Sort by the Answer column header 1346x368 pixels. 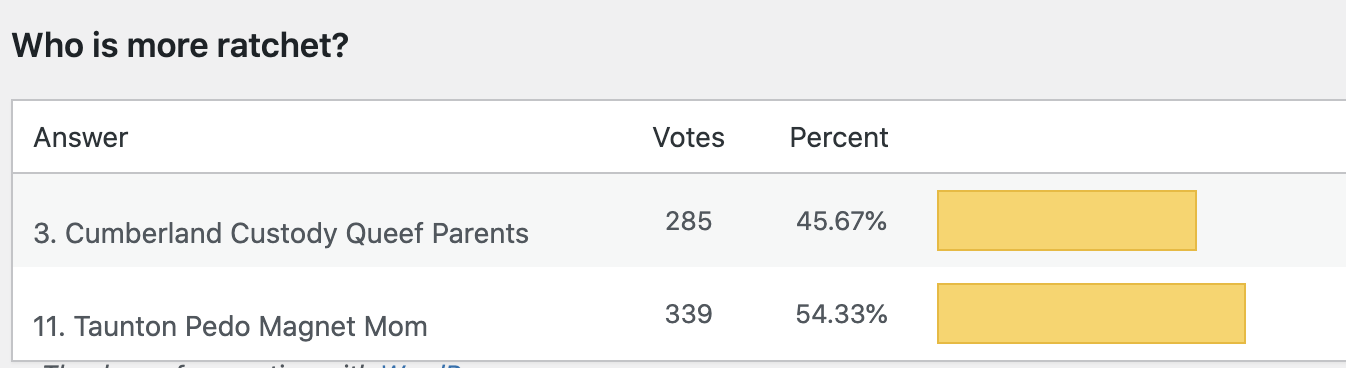[x=81, y=137]
